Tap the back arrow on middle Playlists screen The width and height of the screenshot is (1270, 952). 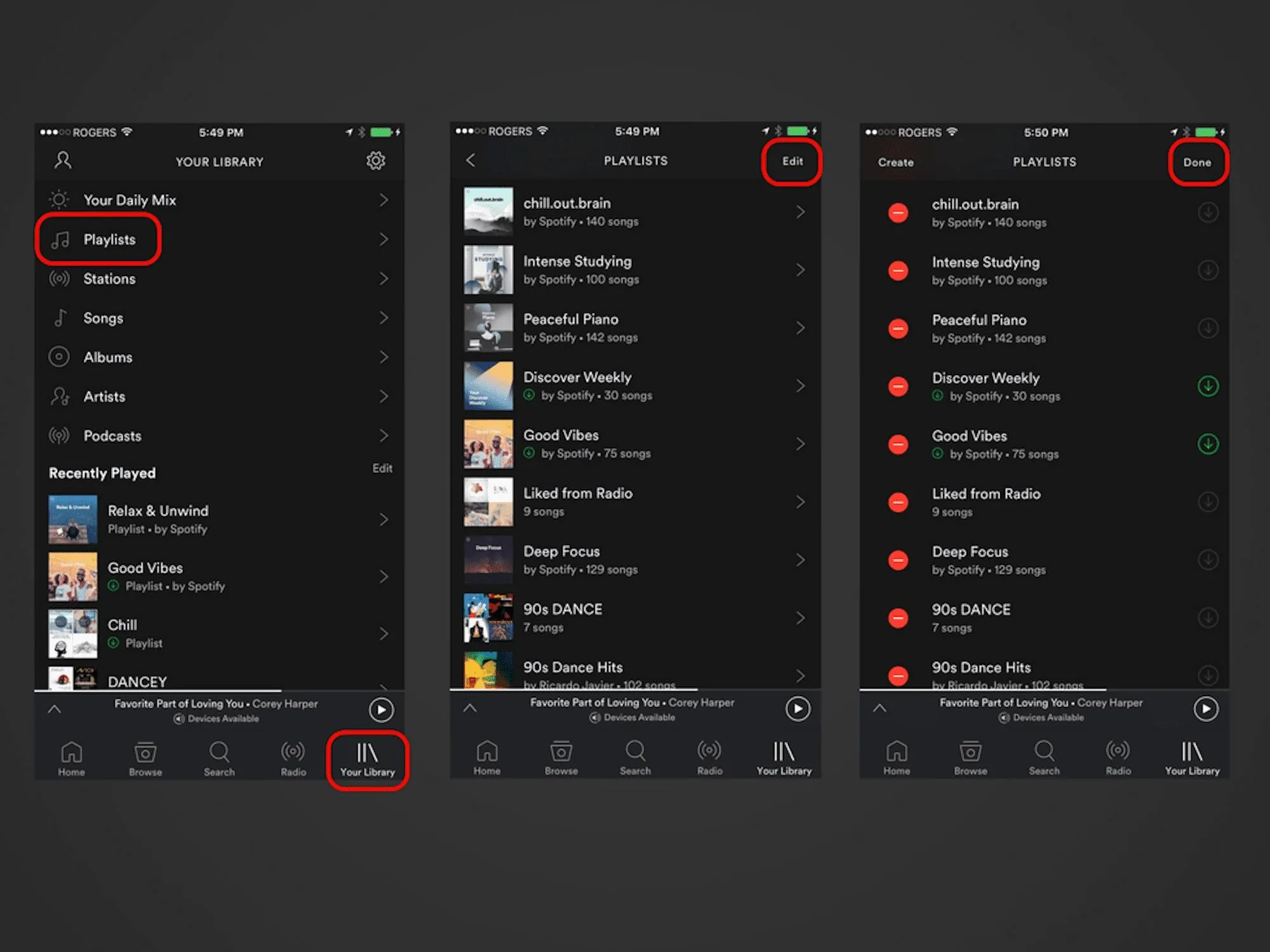pos(471,160)
